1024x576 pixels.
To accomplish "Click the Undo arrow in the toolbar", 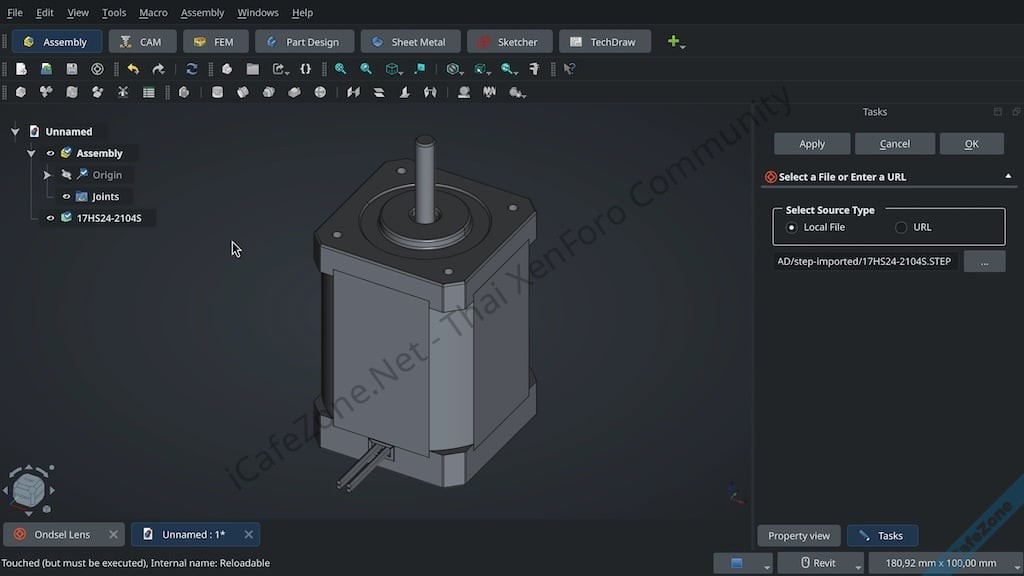I will (x=133, y=69).
